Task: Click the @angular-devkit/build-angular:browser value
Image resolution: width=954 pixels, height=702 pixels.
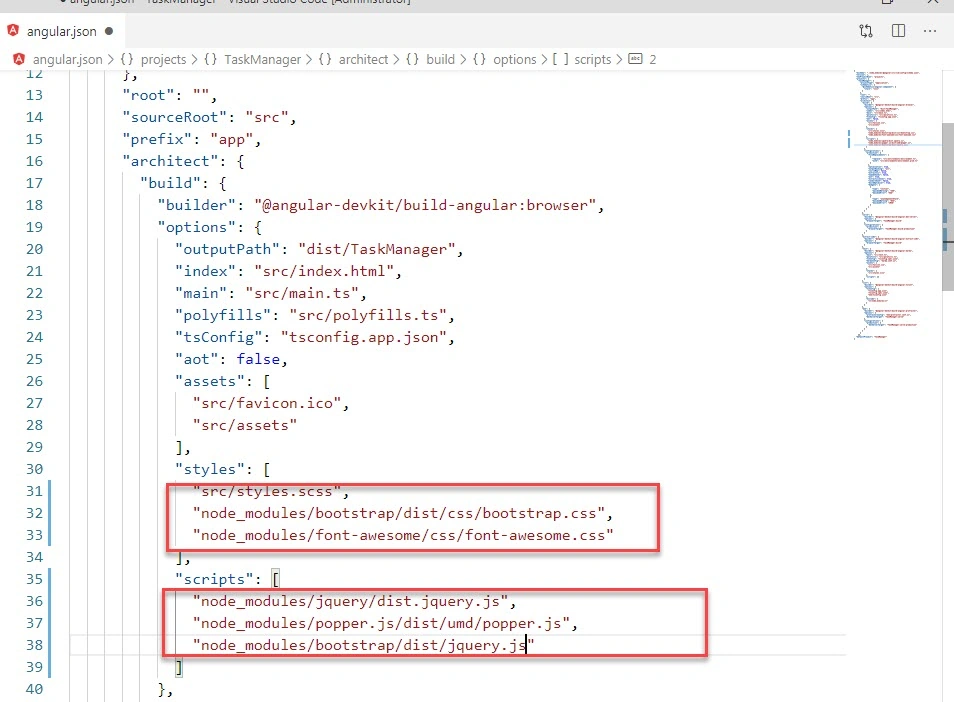Action: point(425,205)
